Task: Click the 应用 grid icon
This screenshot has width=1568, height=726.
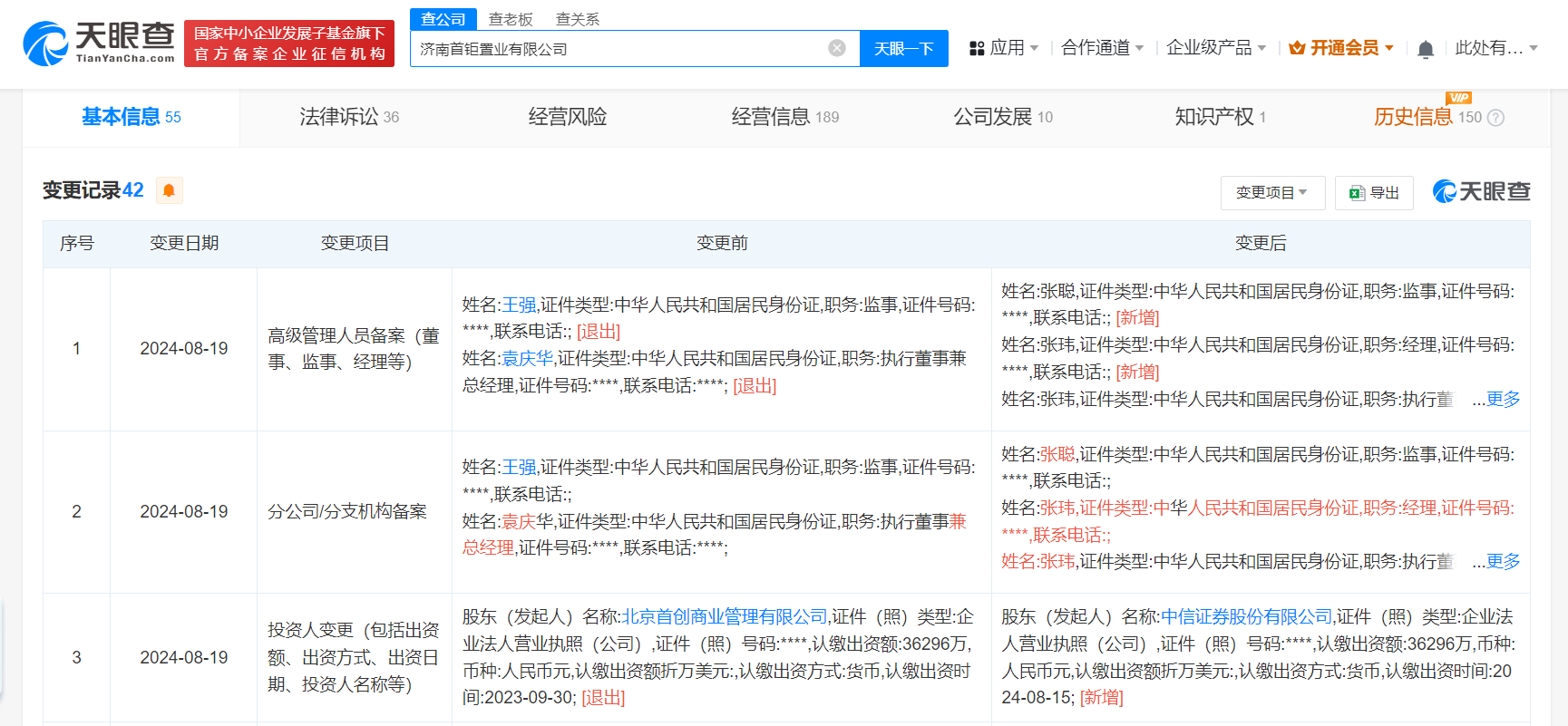Action: [x=977, y=48]
